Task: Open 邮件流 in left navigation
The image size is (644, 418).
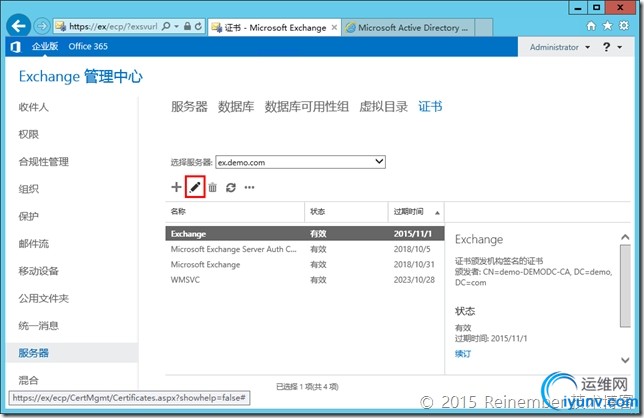Action: coord(33,244)
